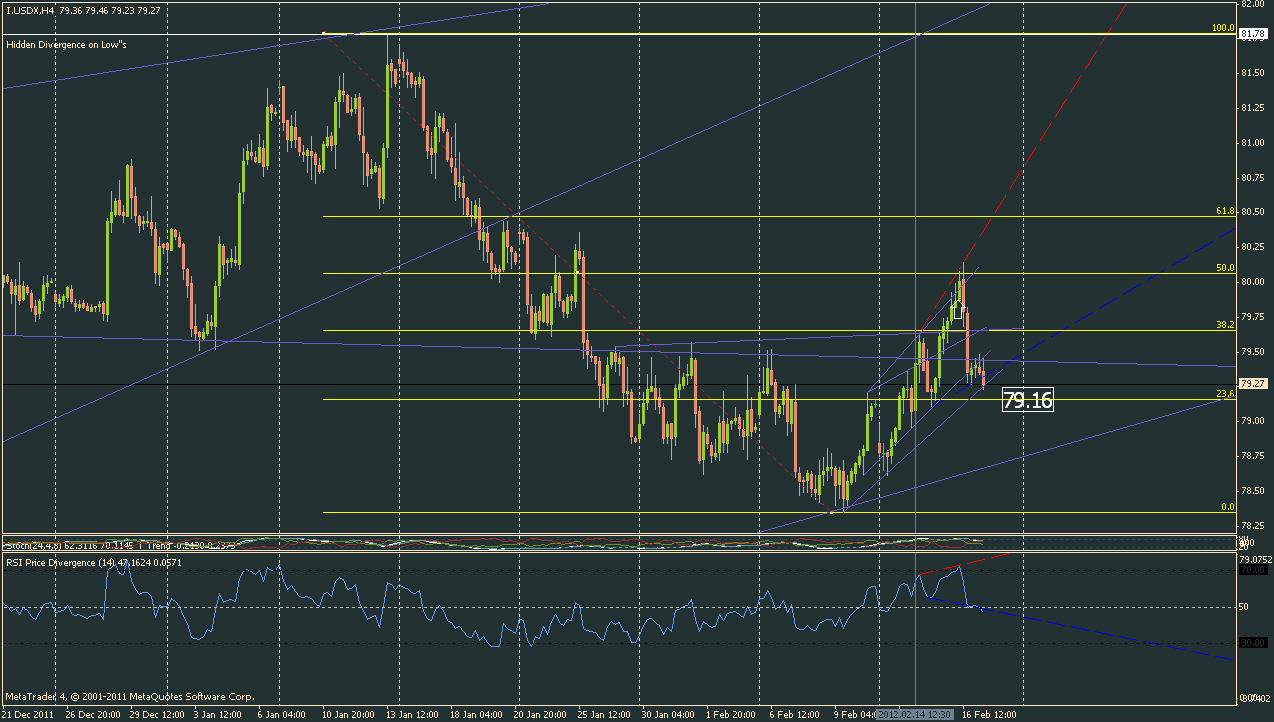Click the 13 Jan 12:00 date on time axis
Image resolution: width=1274 pixels, height=722 pixels.
click(x=411, y=715)
